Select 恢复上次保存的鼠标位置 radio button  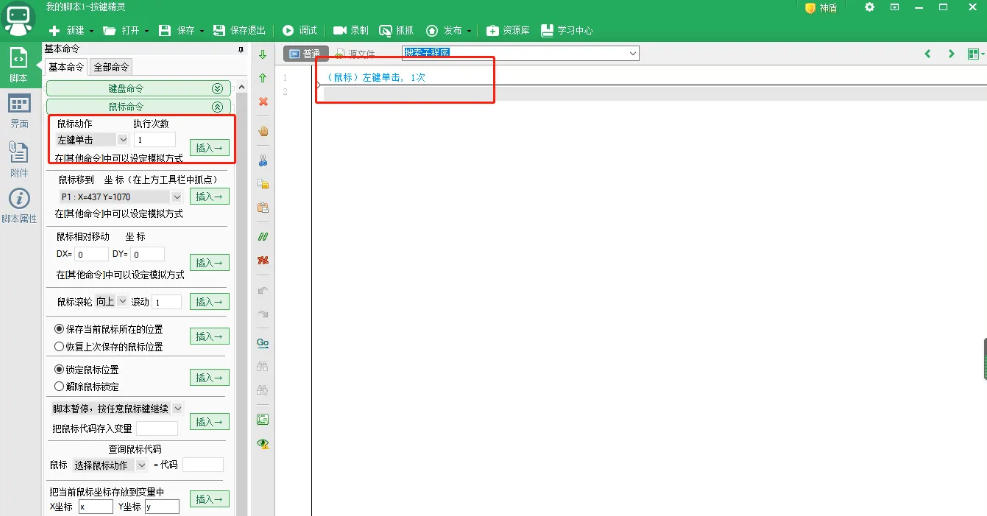(59, 346)
